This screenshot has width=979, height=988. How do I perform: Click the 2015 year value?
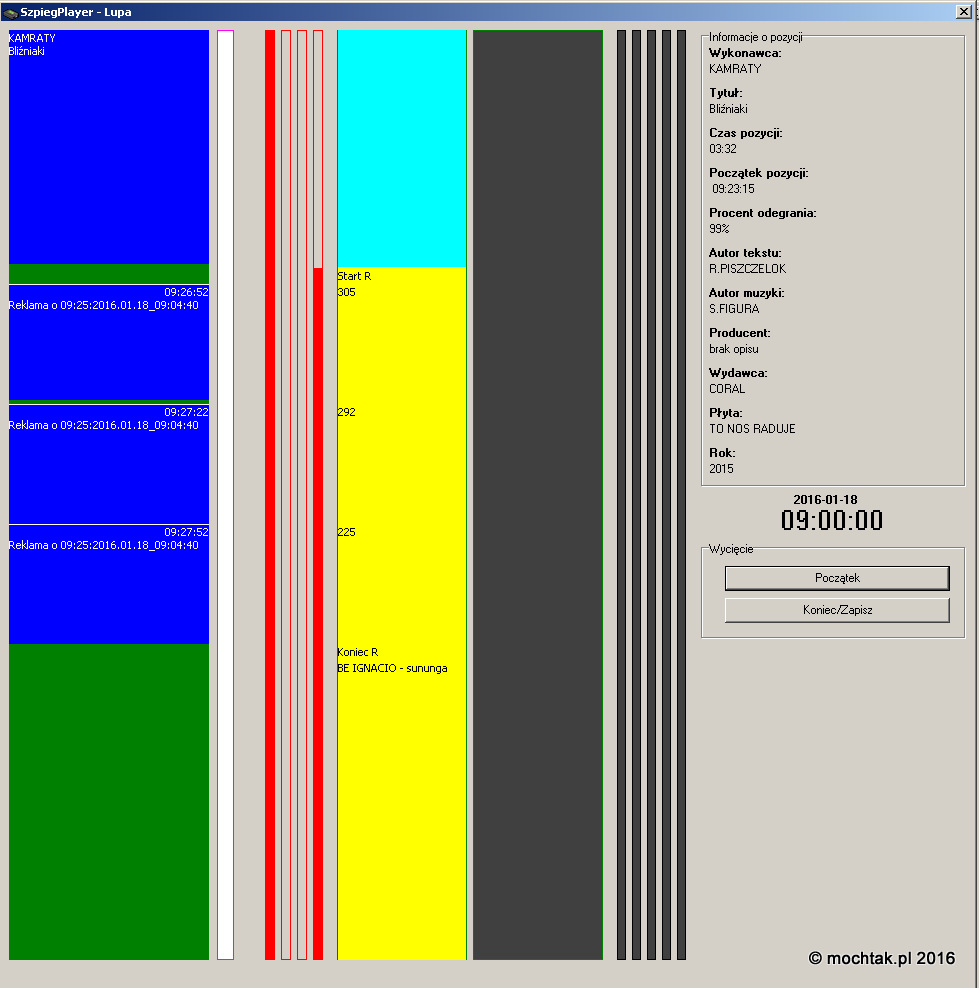coord(721,469)
